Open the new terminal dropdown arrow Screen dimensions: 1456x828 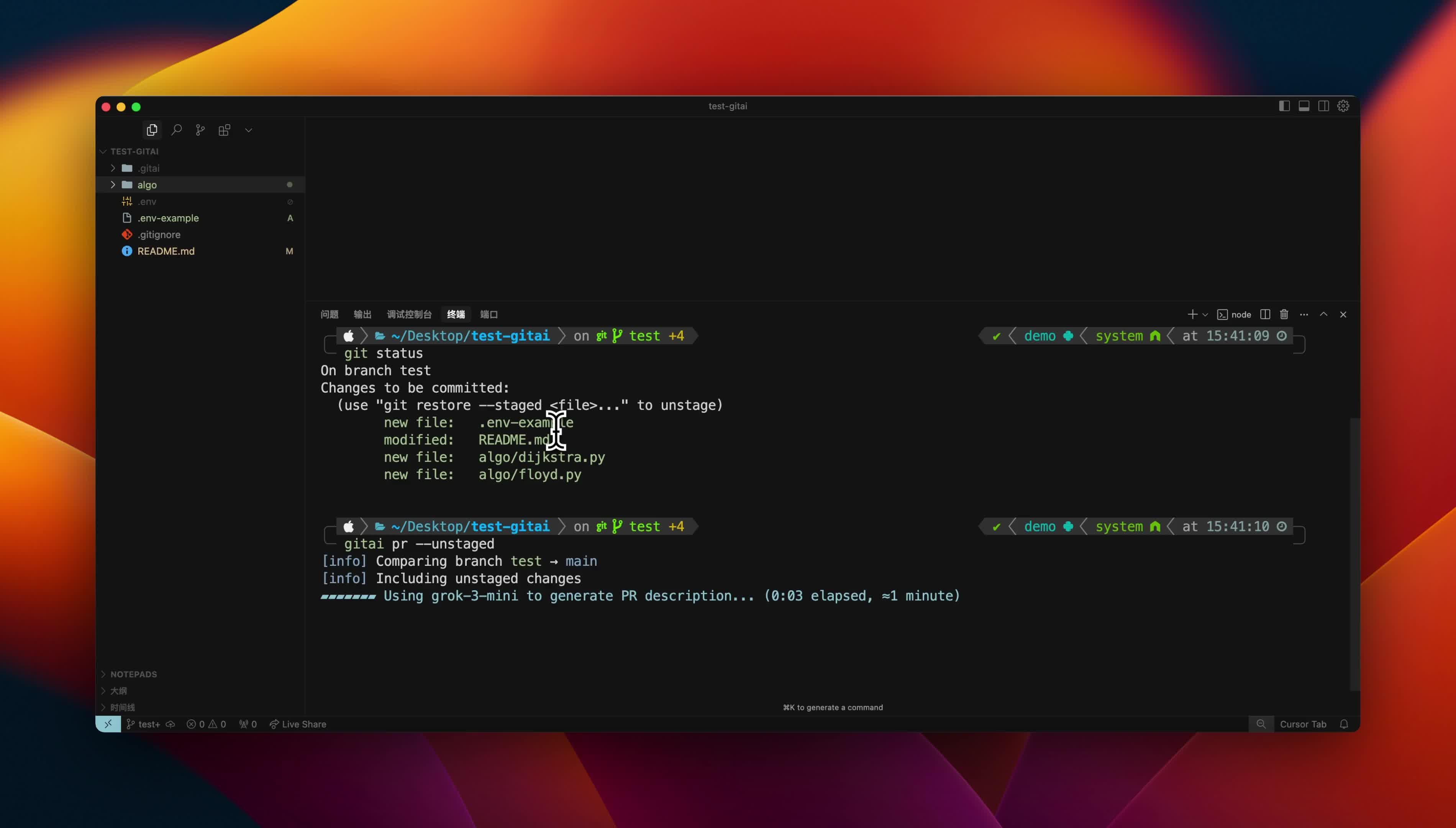point(1205,314)
